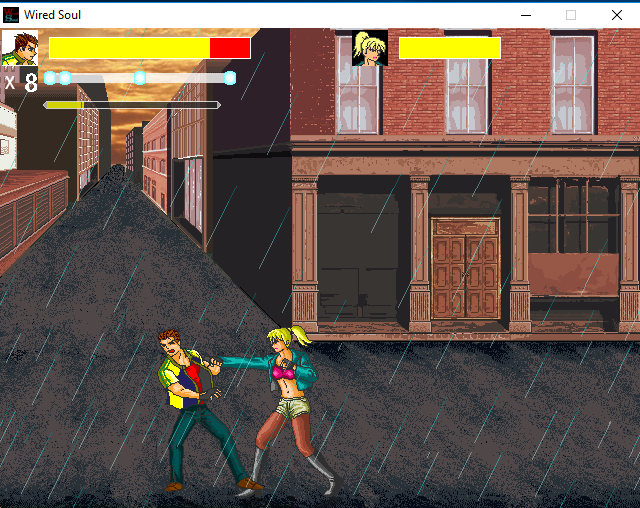Image resolution: width=640 pixels, height=508 pixels.
Task: Minimize the Wired Soul window
Action: click(524, 15)
